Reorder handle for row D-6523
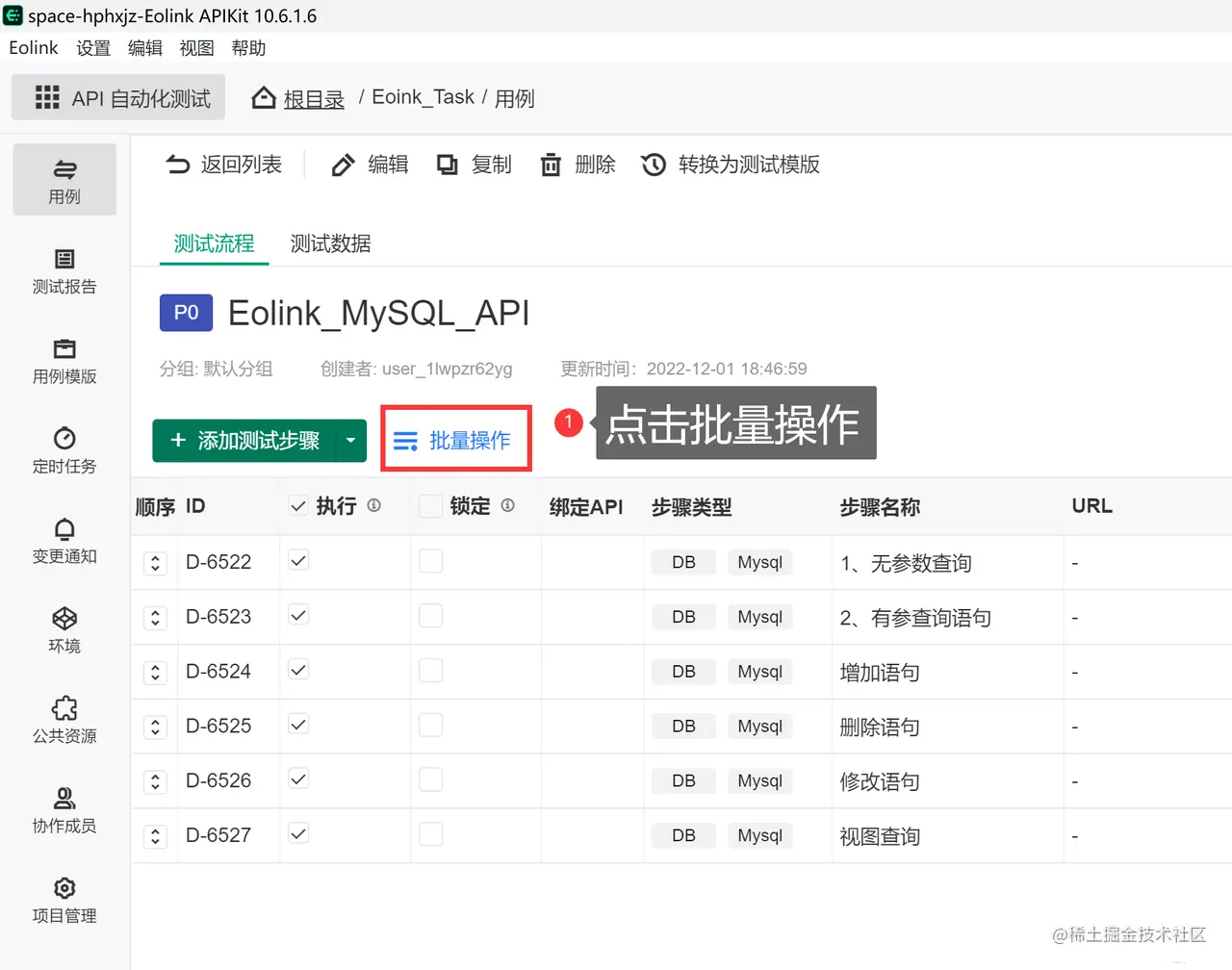 156,618
